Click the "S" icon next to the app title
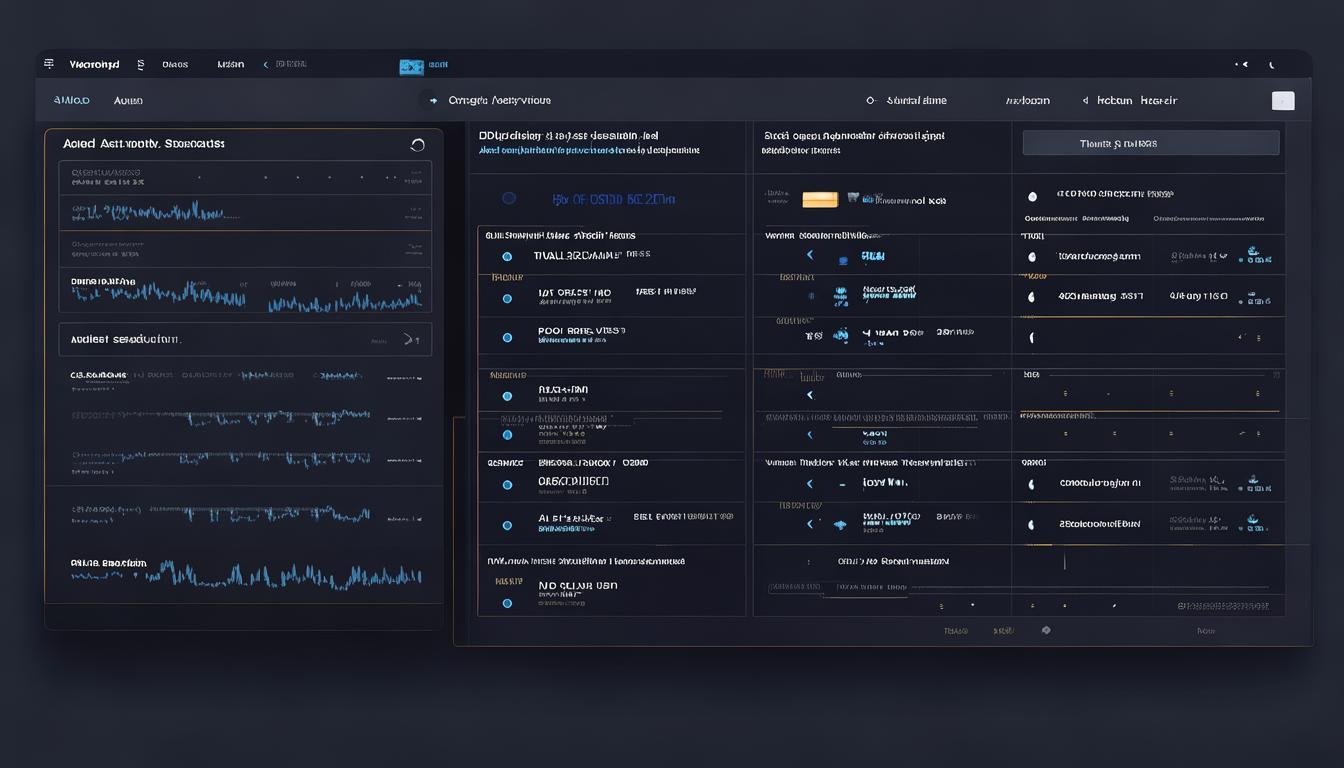1344x768 pixels. 140,64
